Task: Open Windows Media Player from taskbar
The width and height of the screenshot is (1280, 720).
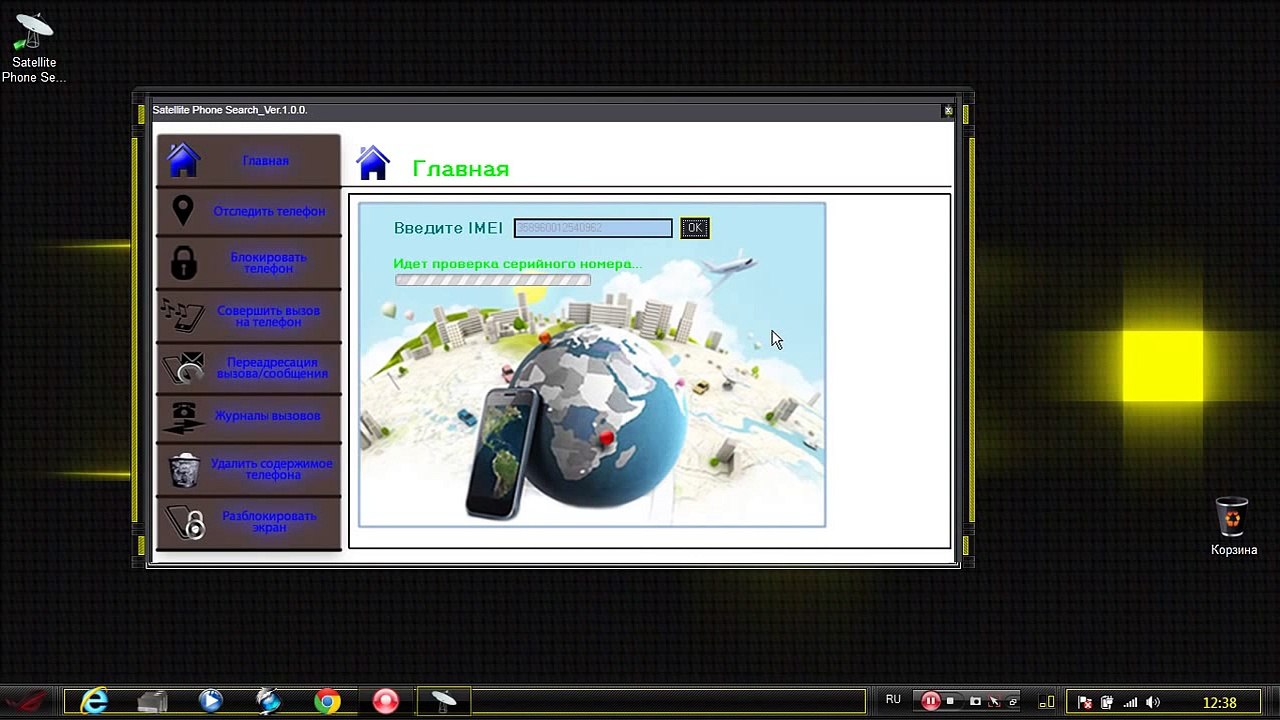Action: coord(210,701)
